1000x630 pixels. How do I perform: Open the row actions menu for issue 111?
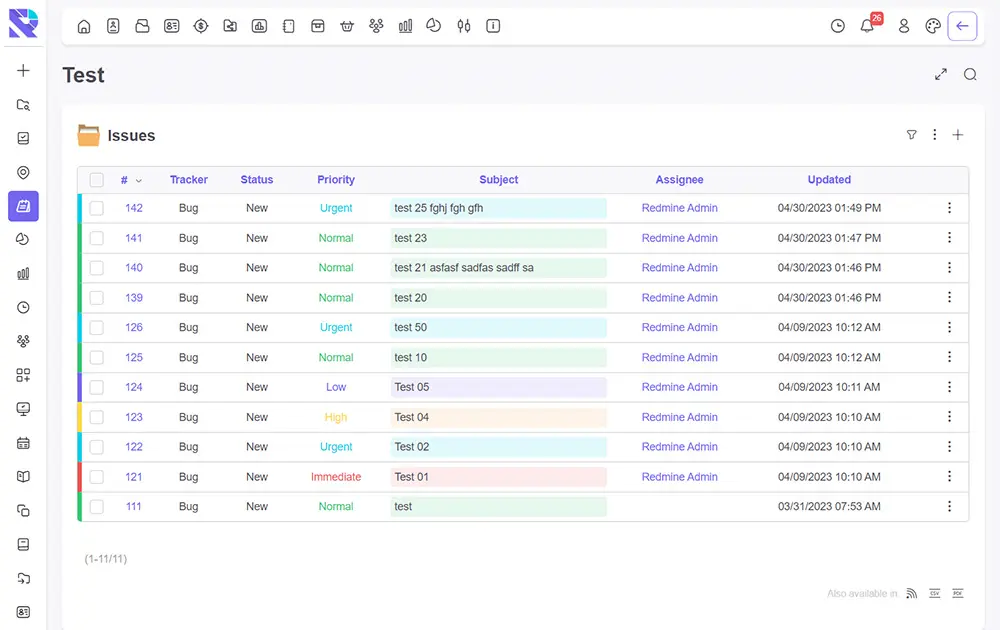pyautogui.click(x=949, y=506)
